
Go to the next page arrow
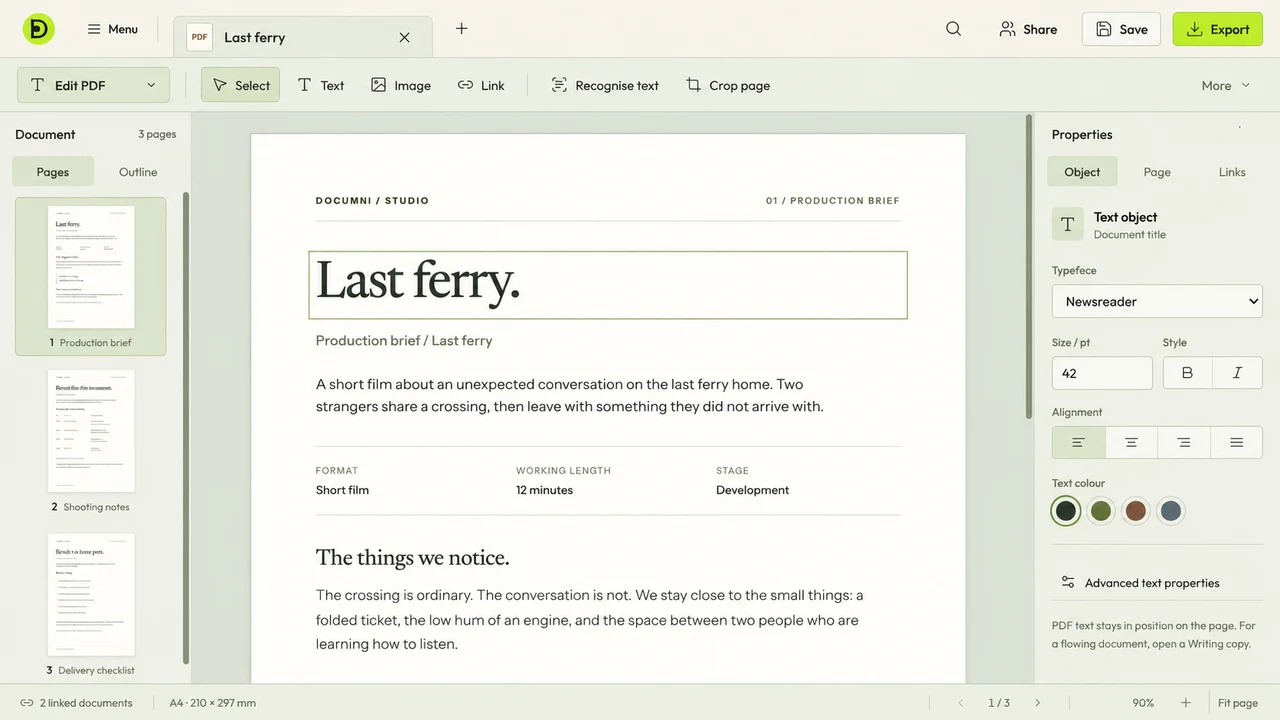1037,703
